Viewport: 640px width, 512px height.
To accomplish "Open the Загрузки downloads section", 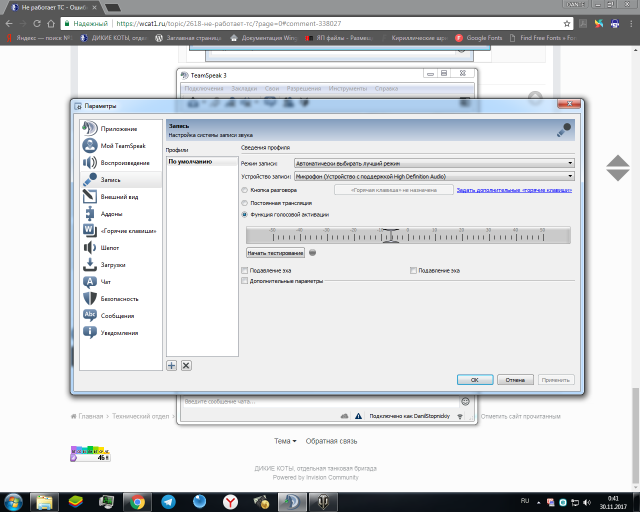I will [x=112, y=265].
